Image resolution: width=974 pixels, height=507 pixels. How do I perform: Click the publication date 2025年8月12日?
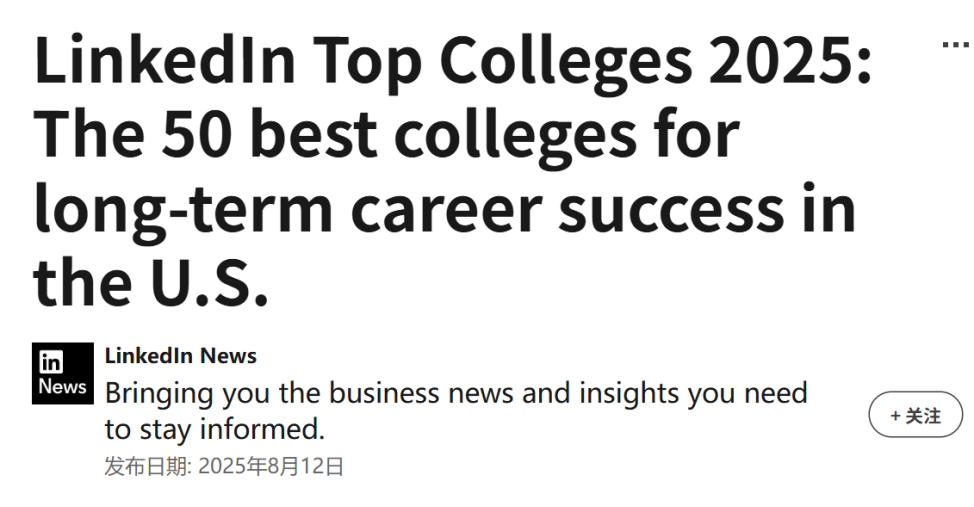click(271, 466)
